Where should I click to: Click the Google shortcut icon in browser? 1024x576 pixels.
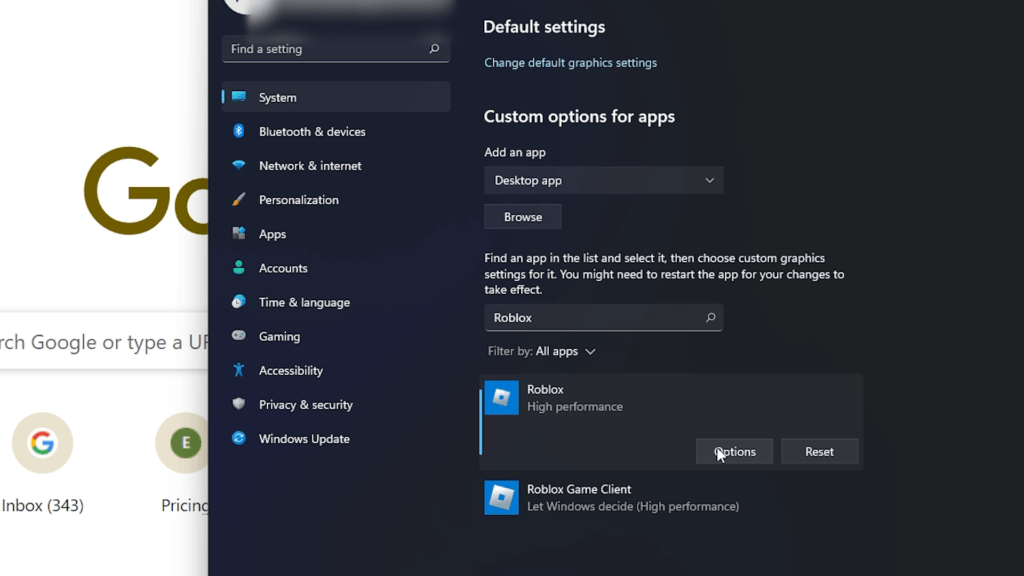point(42,443)
